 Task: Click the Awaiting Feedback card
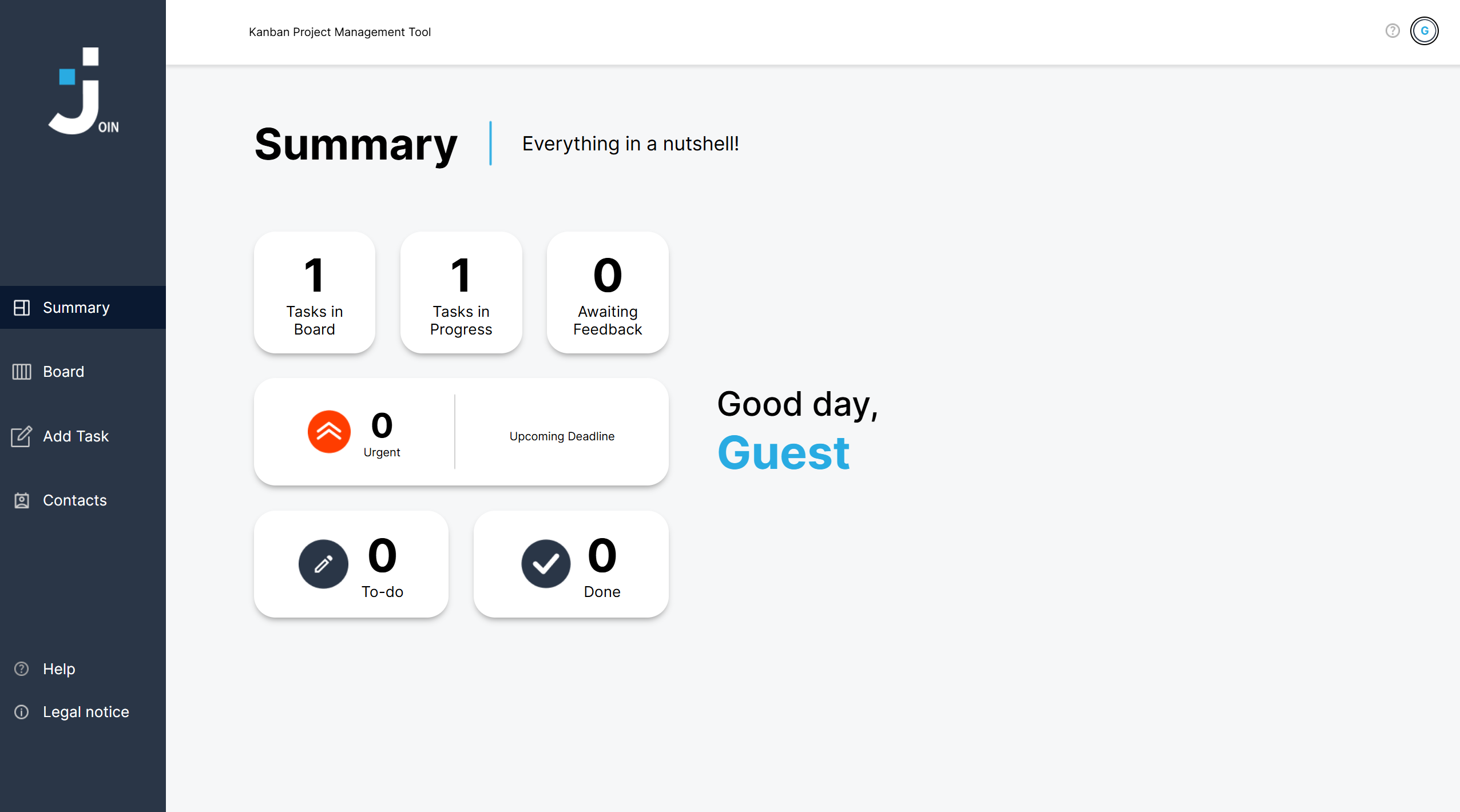[608, 293]
